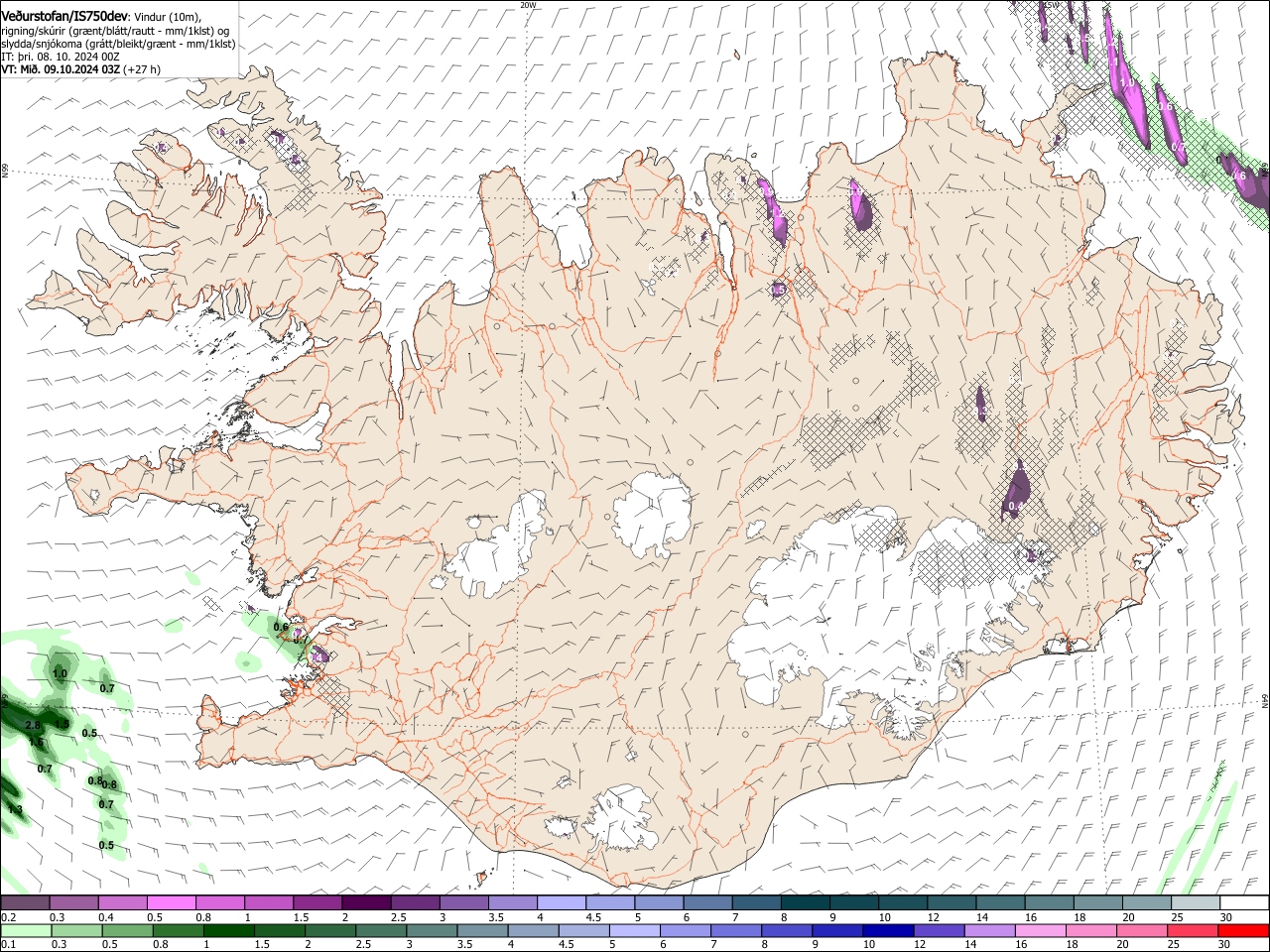
Task: Pick the palest green swatch starting the rain scale
Action: [26, 931]
